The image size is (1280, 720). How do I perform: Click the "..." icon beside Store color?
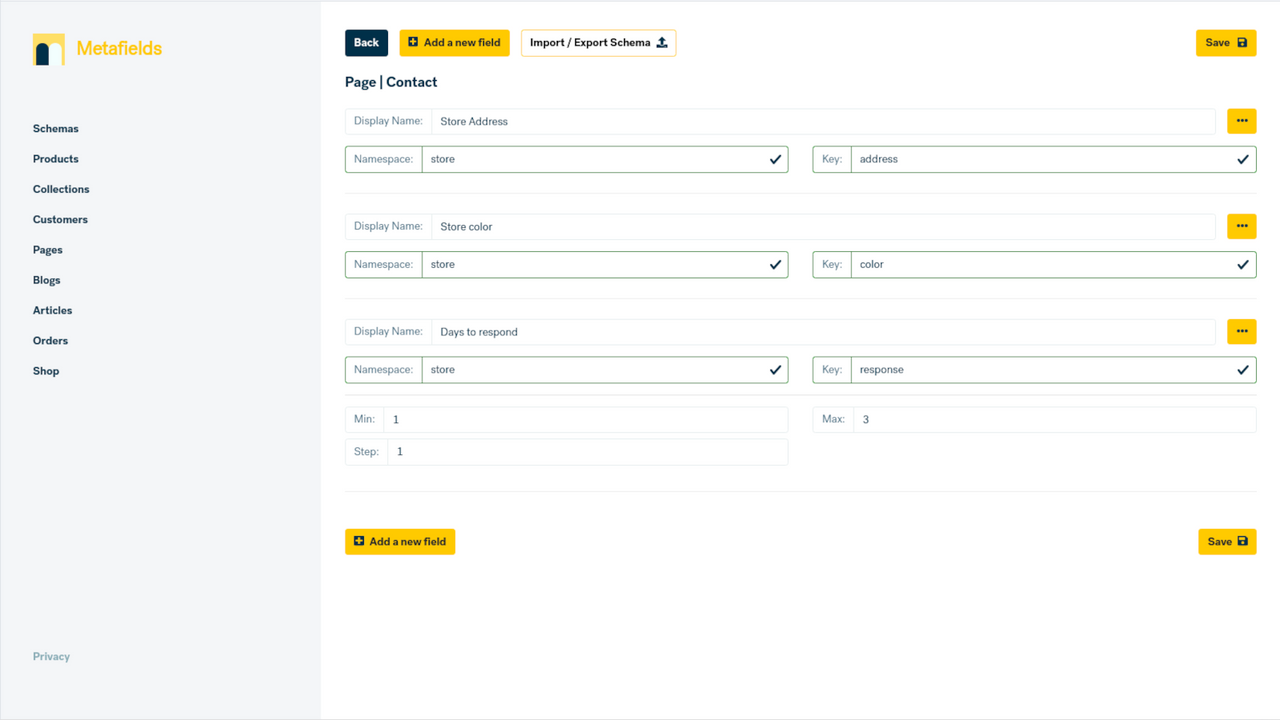(x=1241, y=226)
